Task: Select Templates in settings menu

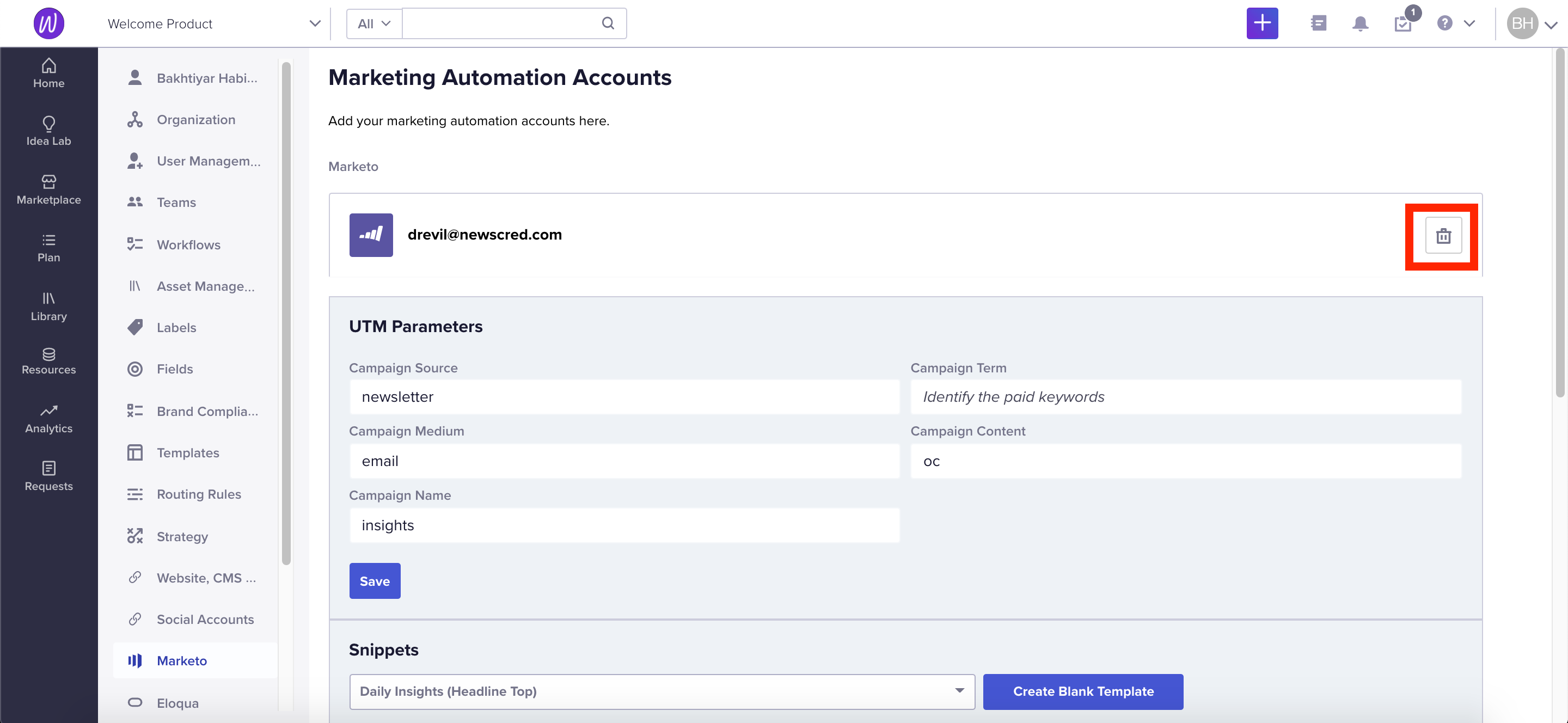Action: 195,453
